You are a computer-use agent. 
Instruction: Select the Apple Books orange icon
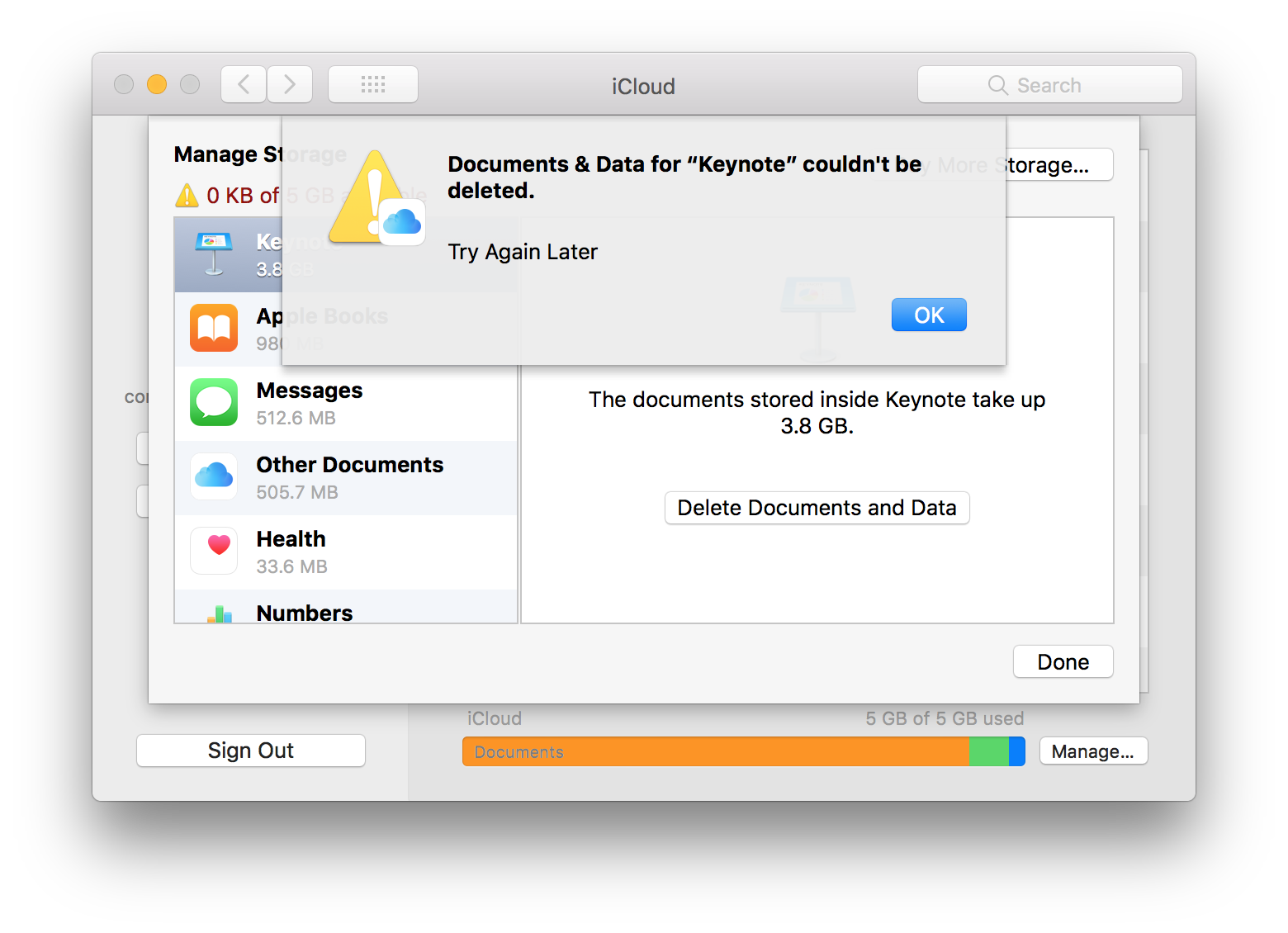pyautogui.click(x=214, y=328)
